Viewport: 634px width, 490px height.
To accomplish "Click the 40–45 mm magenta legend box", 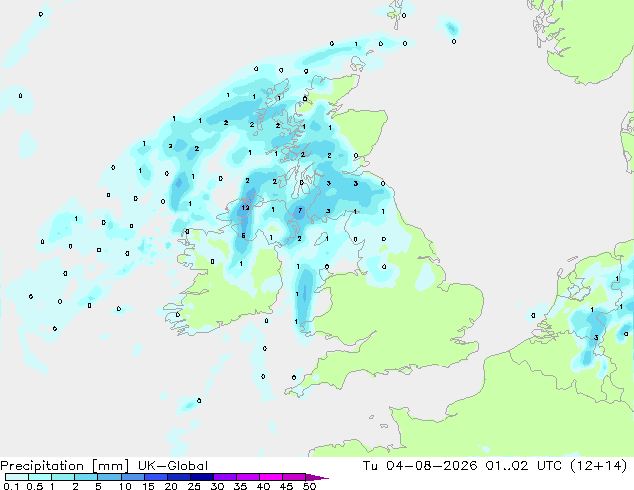I will [271, 477].
